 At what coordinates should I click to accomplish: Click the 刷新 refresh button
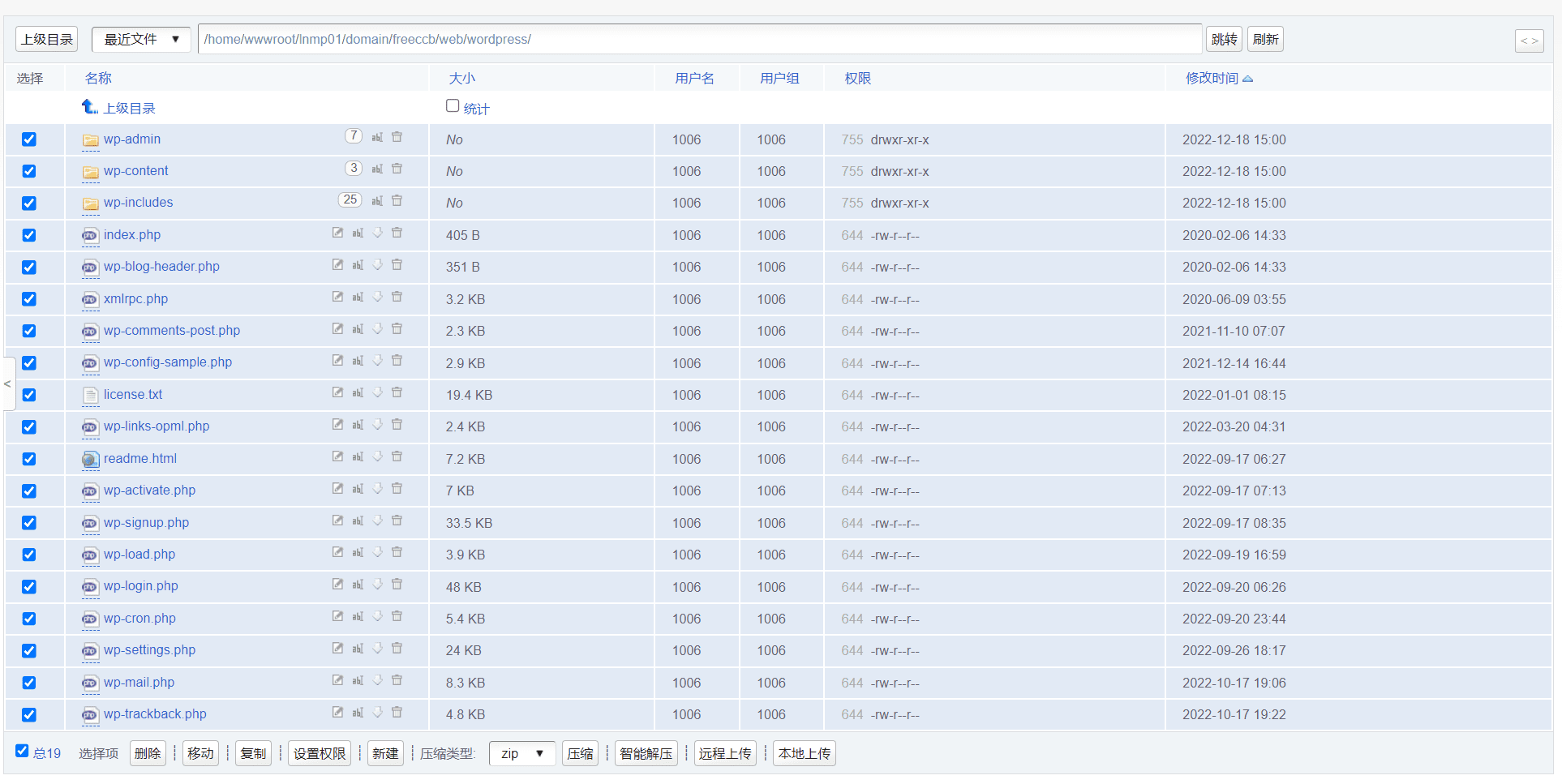pos(1265,38)
